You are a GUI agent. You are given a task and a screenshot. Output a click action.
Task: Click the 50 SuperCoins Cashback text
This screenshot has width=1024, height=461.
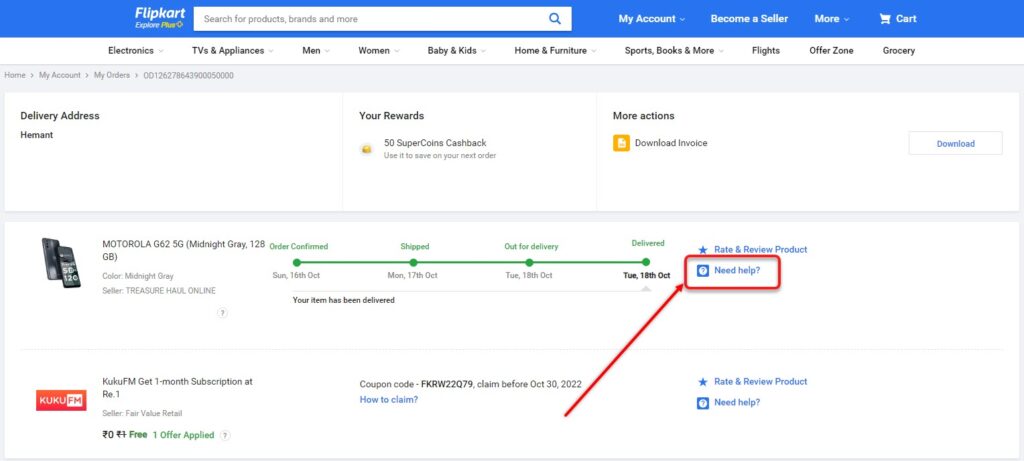click(x=435, y=143)
